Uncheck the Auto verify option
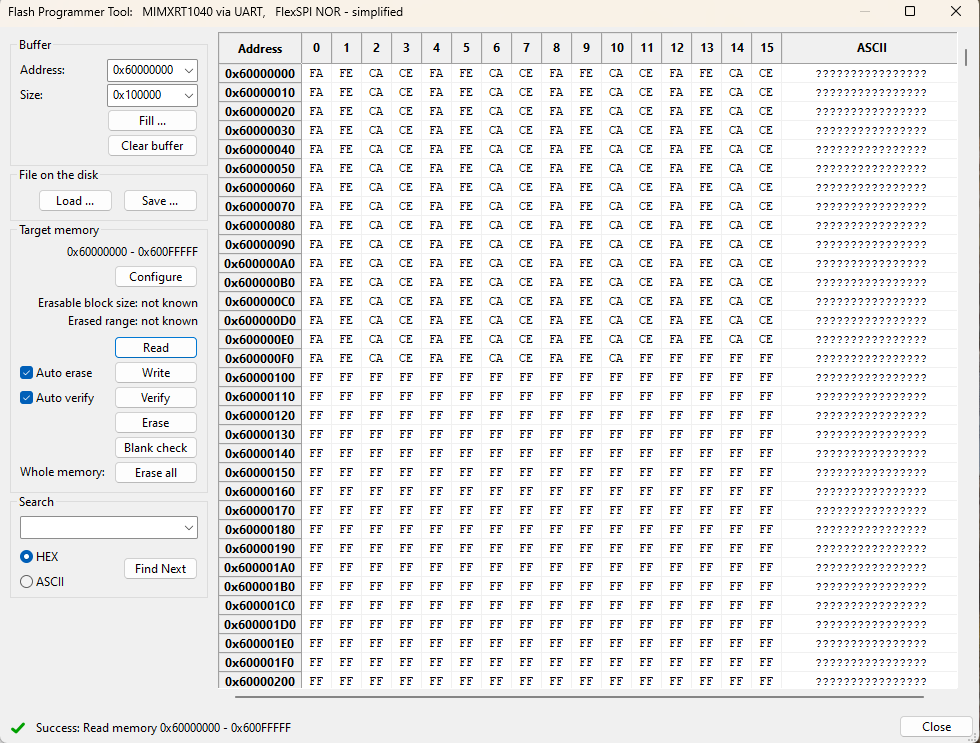 point(25,397)
